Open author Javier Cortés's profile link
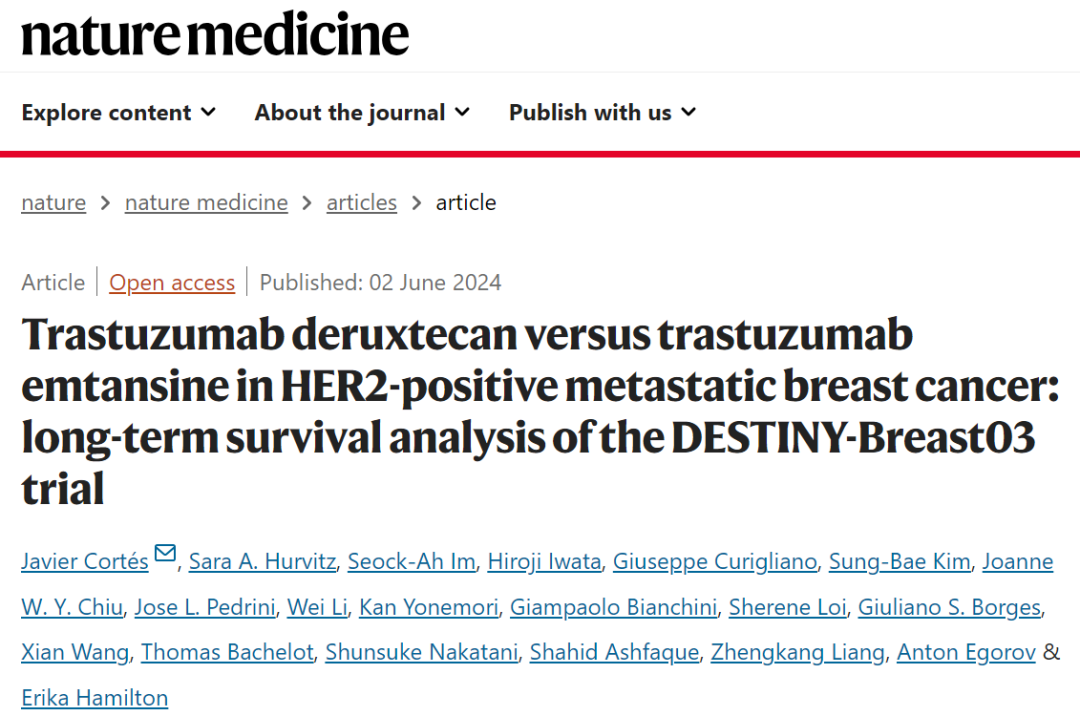The height and width of the screenshot is (716, 1080). point(85,561)
